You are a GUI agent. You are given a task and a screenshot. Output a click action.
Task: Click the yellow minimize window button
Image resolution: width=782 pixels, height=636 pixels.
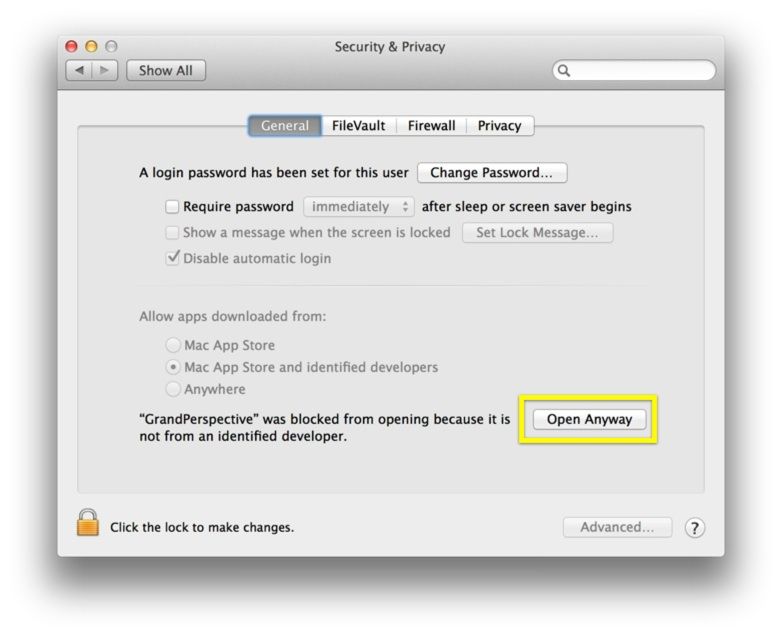pos(91,46)
